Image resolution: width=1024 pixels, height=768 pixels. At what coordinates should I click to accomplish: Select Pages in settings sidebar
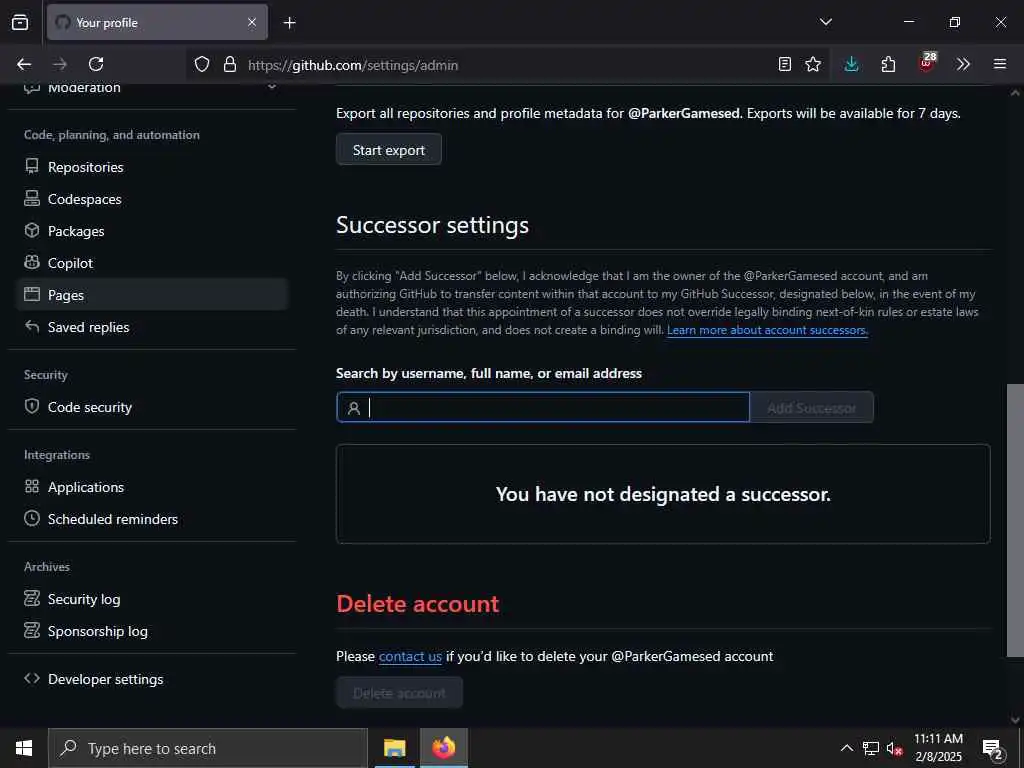152,295
